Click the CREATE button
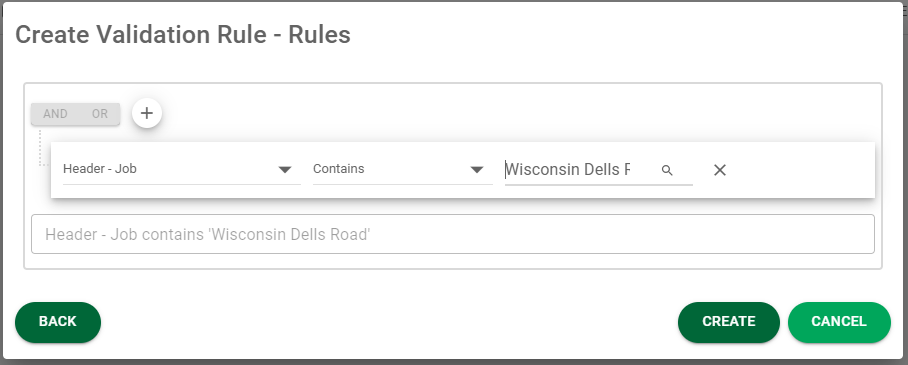Image resolution: width=908 pixels, height=365 pixels. point(728,322)
